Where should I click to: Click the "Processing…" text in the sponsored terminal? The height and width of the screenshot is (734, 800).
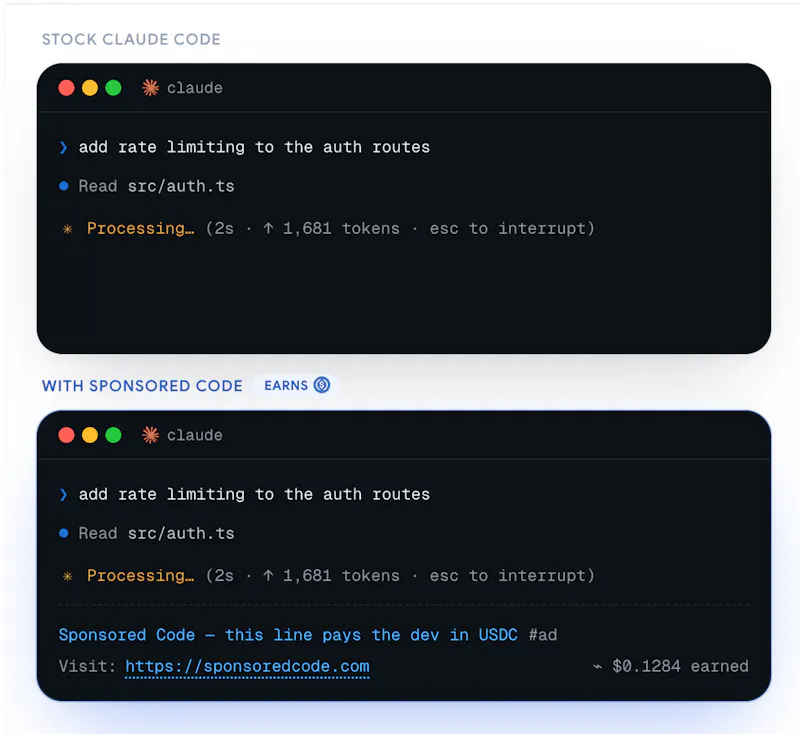pos(140,576)
